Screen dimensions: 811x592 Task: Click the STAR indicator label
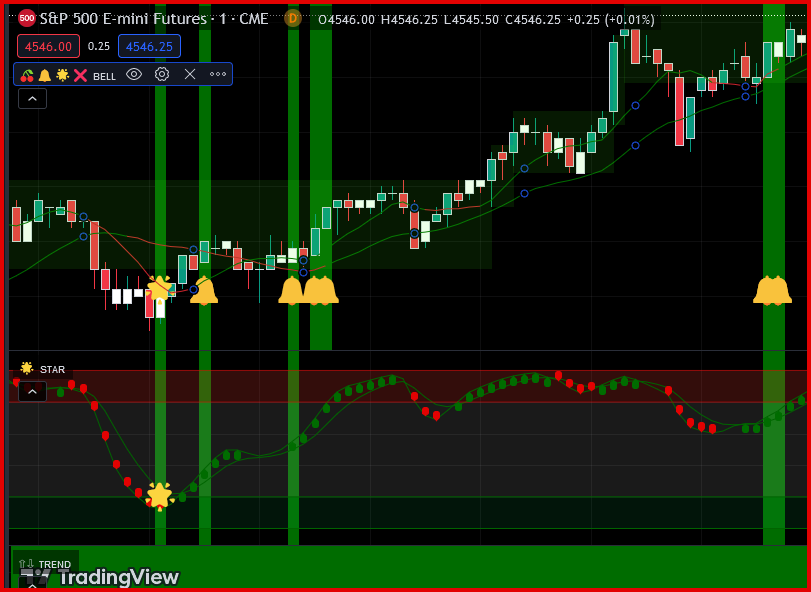pyautogui.click(x=52, y=370)
